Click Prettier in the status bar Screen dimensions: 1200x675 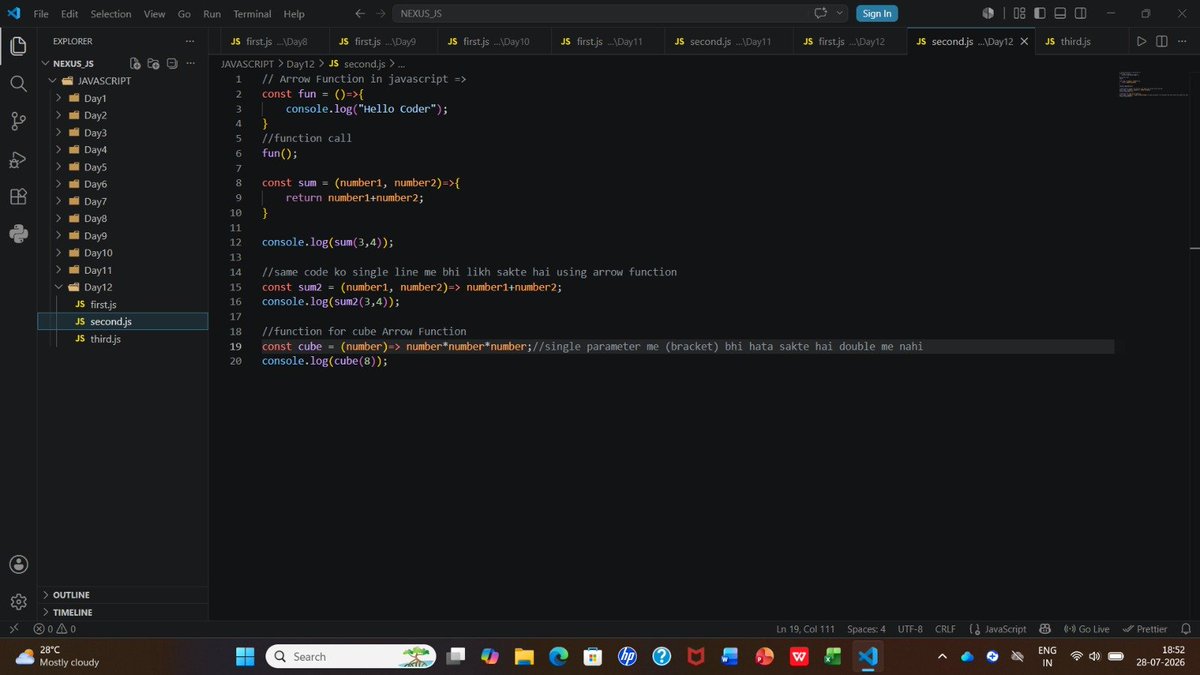1144,629
